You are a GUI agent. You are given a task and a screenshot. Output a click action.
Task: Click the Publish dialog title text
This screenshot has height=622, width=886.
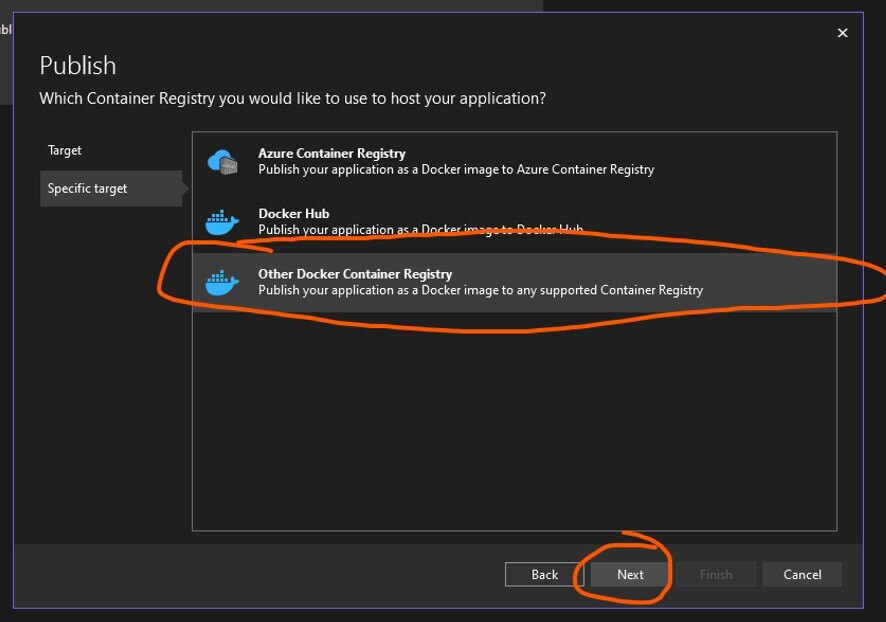pos(77,65)
